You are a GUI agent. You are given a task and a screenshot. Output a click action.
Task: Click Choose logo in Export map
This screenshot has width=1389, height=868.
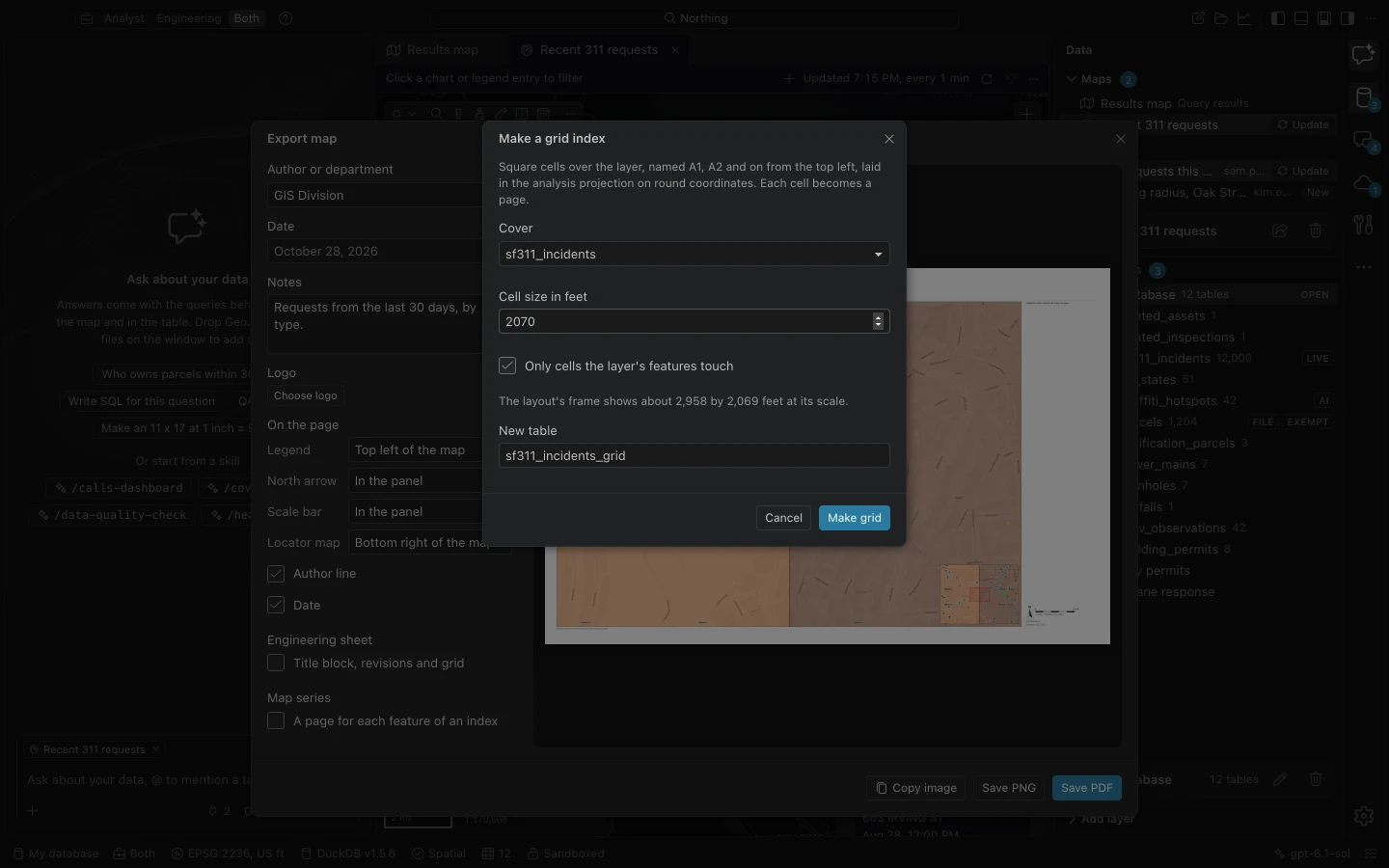point(306,395)
